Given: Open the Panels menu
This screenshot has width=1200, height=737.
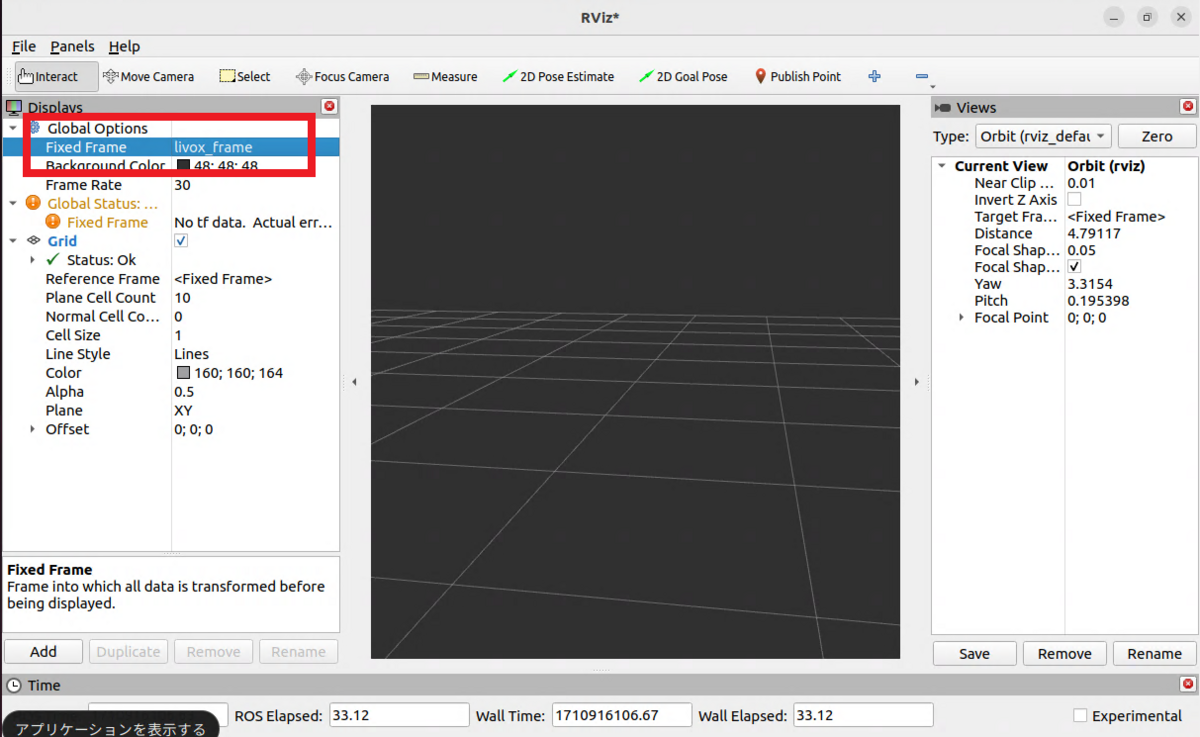Looking at the screenshot, I should tap(71, 46).
